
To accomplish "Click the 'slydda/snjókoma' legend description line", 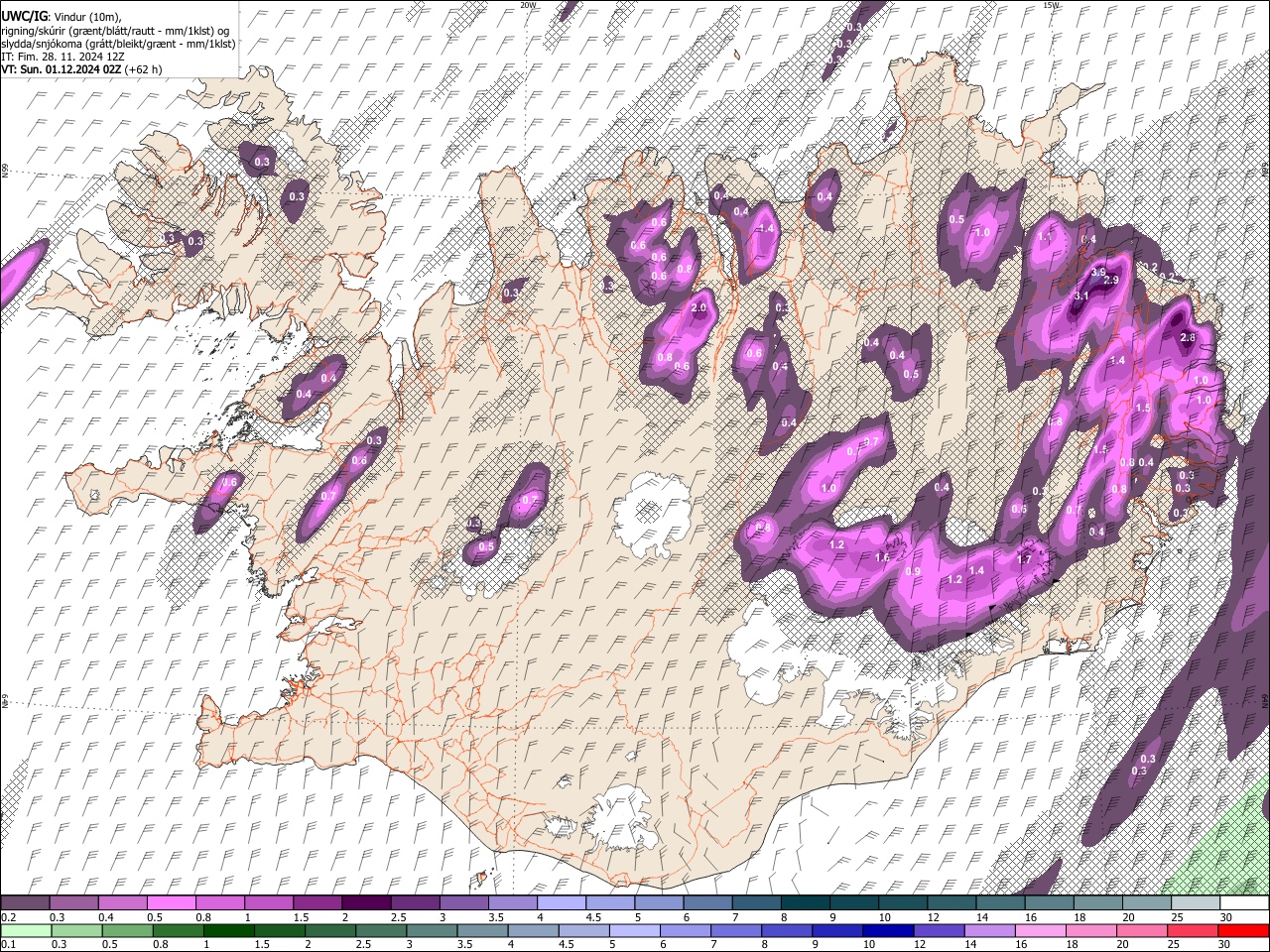I will click(118, 44).
